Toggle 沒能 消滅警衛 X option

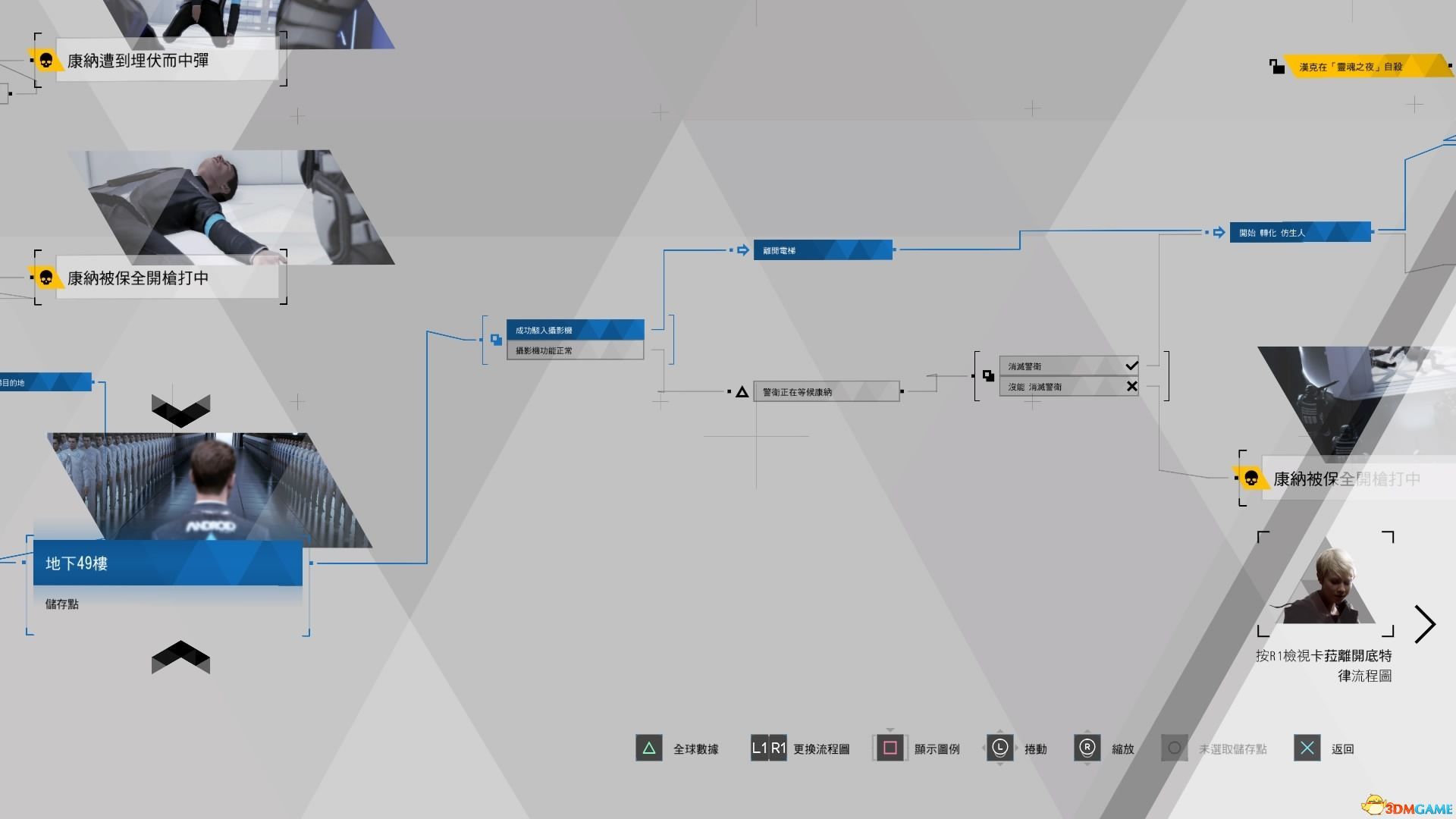pyautogui.click(x=1066, y=386)
